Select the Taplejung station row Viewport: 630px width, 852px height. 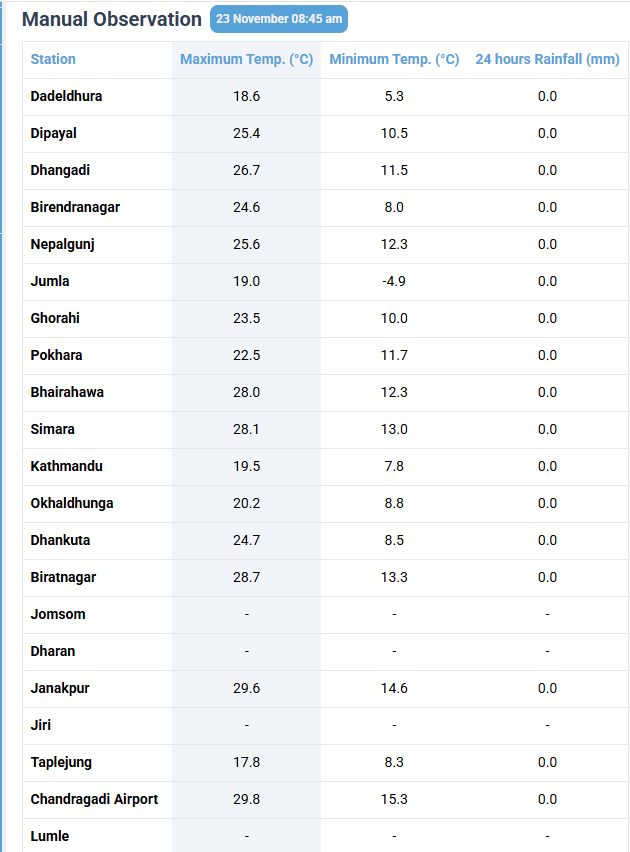pyautogui.click(x=61, y=763)
